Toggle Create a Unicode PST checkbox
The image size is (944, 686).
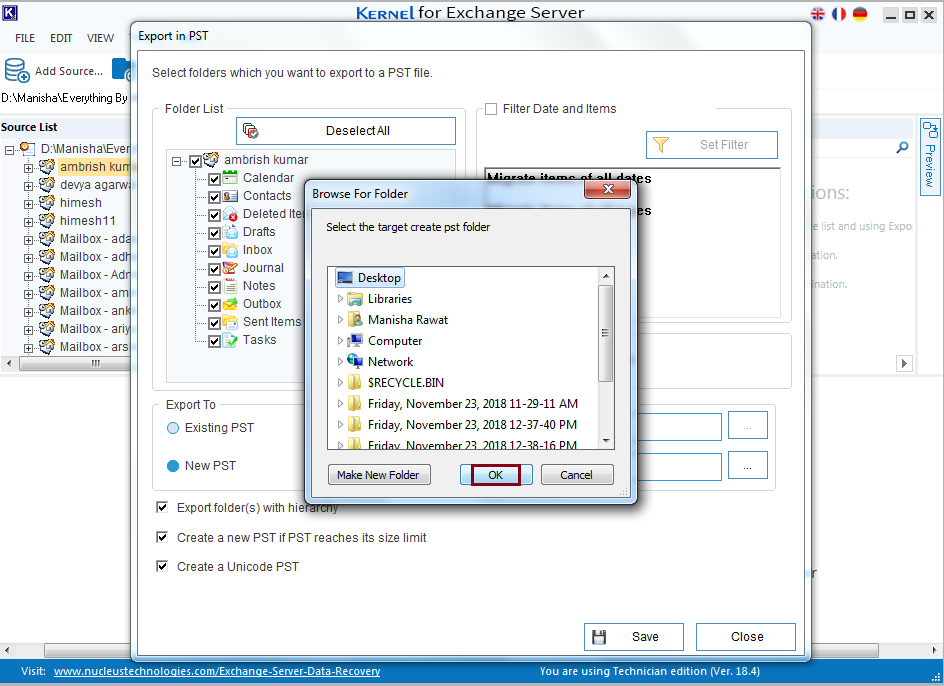[x=162, y=566]
